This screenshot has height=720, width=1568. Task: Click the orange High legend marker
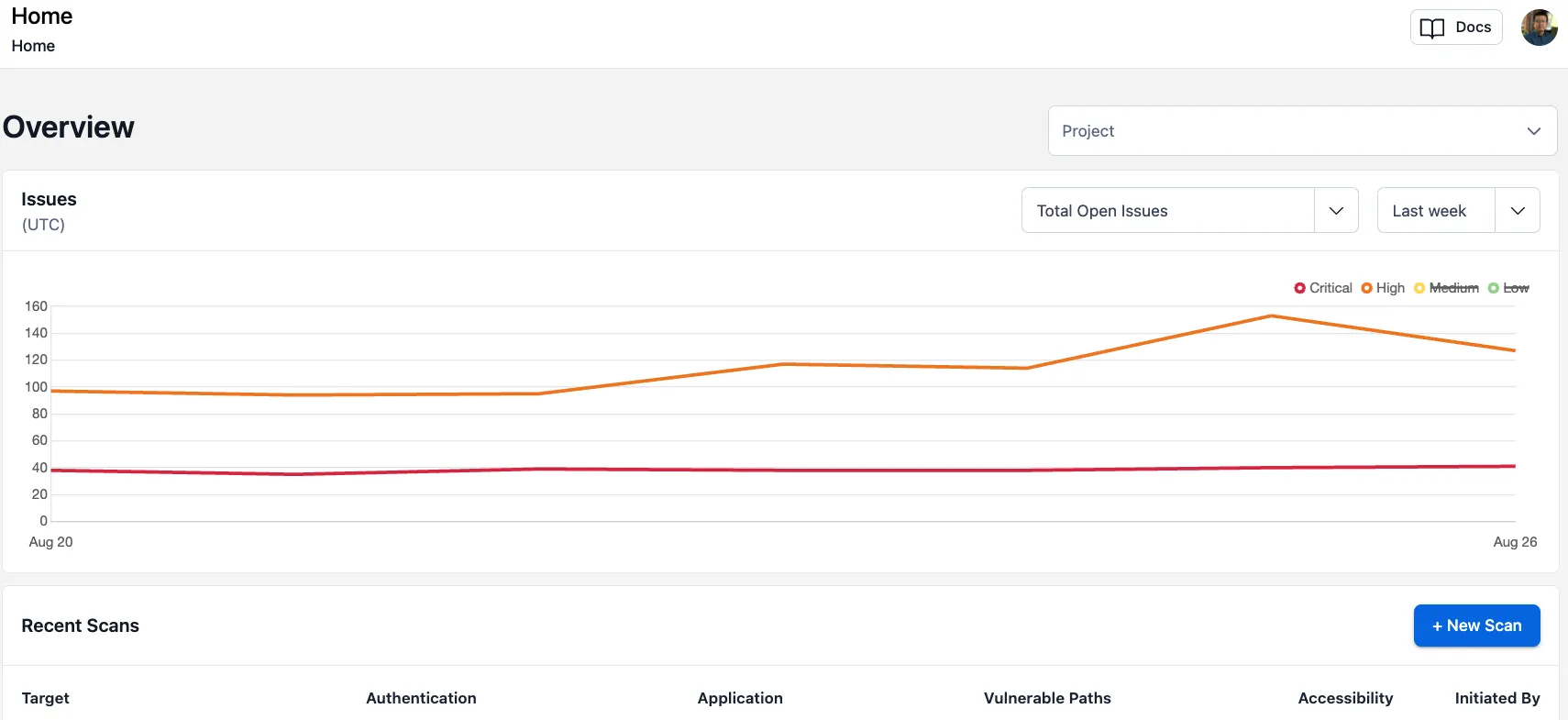[x=1366, y=288]
